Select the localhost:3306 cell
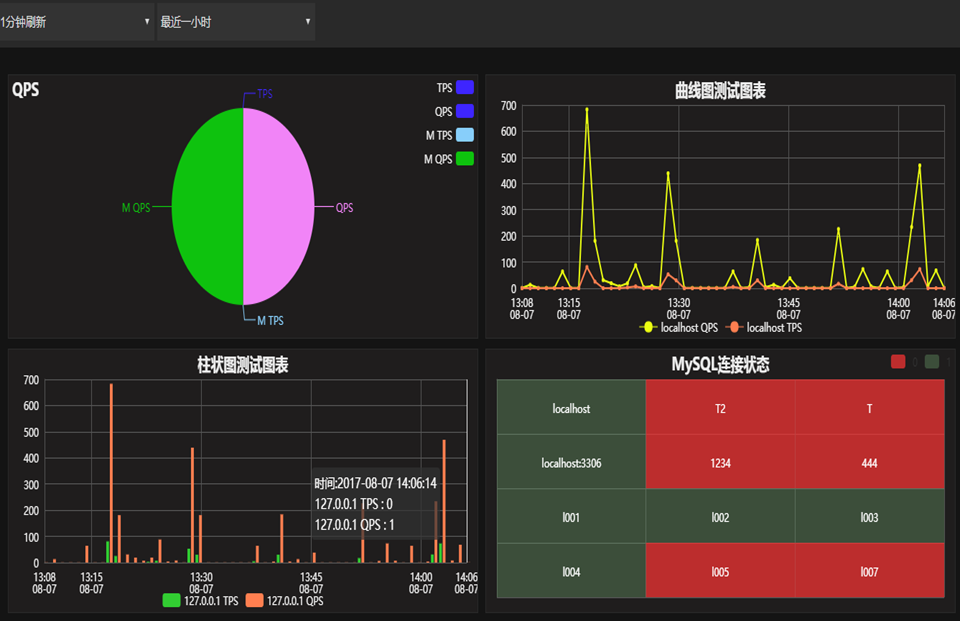960x621 pixels. pos(571,462)
